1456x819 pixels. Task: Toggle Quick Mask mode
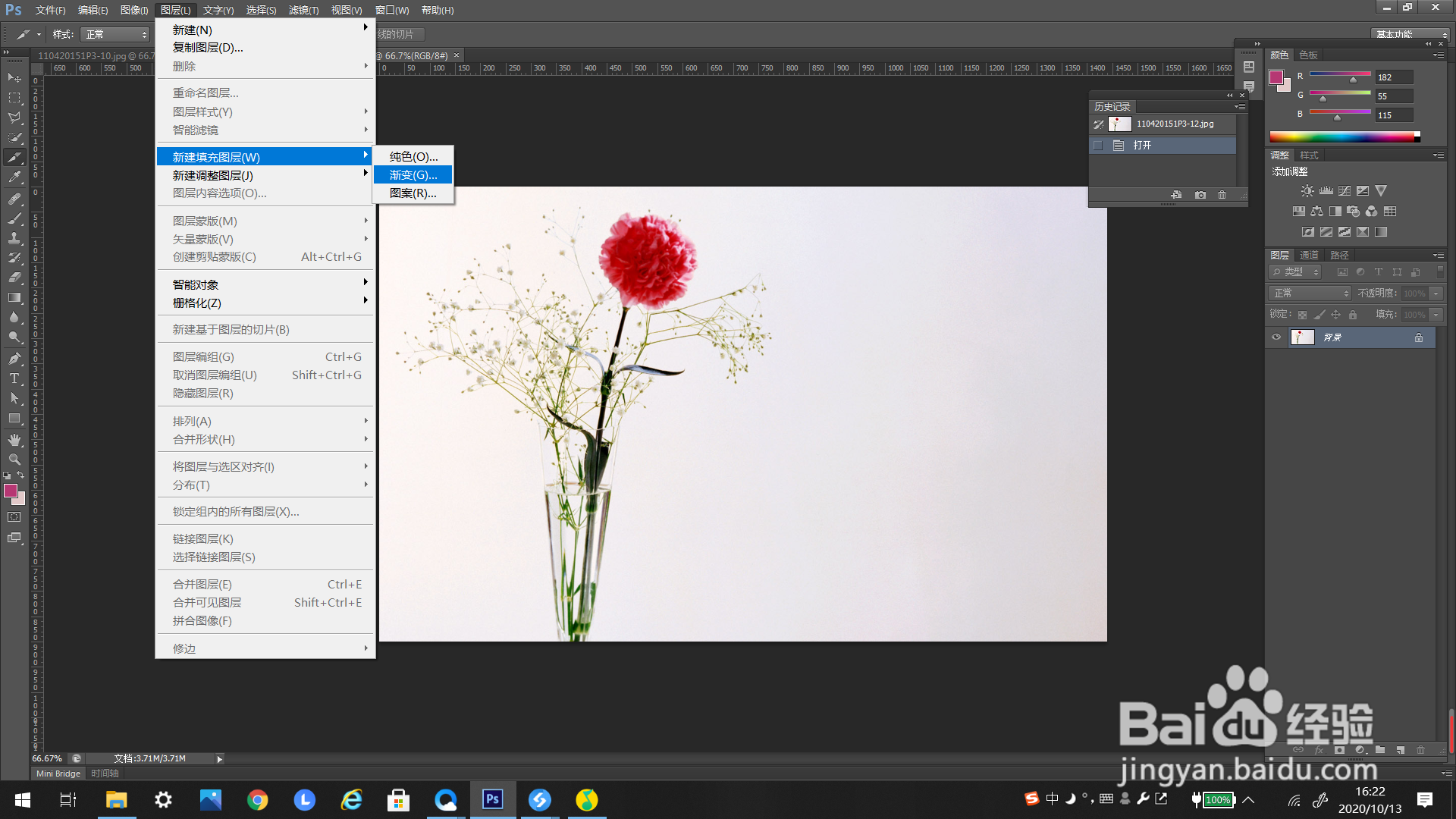tap(14, 517)
